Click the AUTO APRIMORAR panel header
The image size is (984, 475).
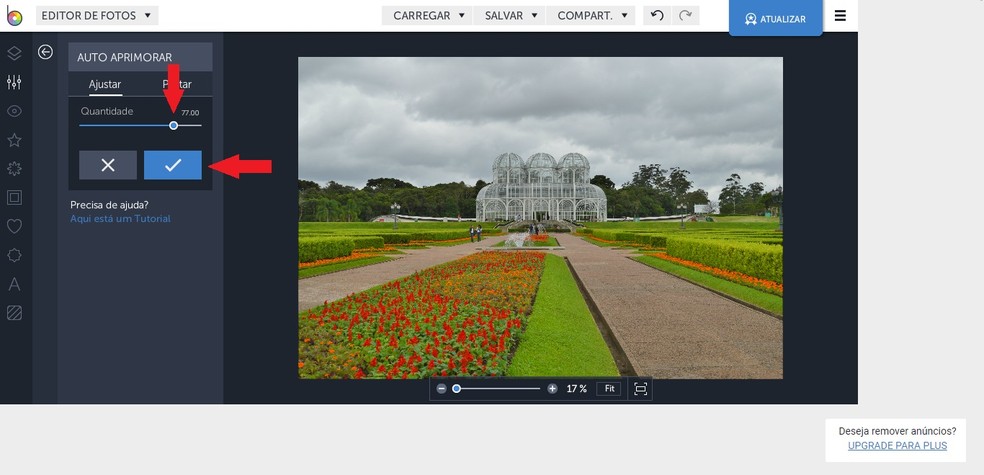(140, 57)
